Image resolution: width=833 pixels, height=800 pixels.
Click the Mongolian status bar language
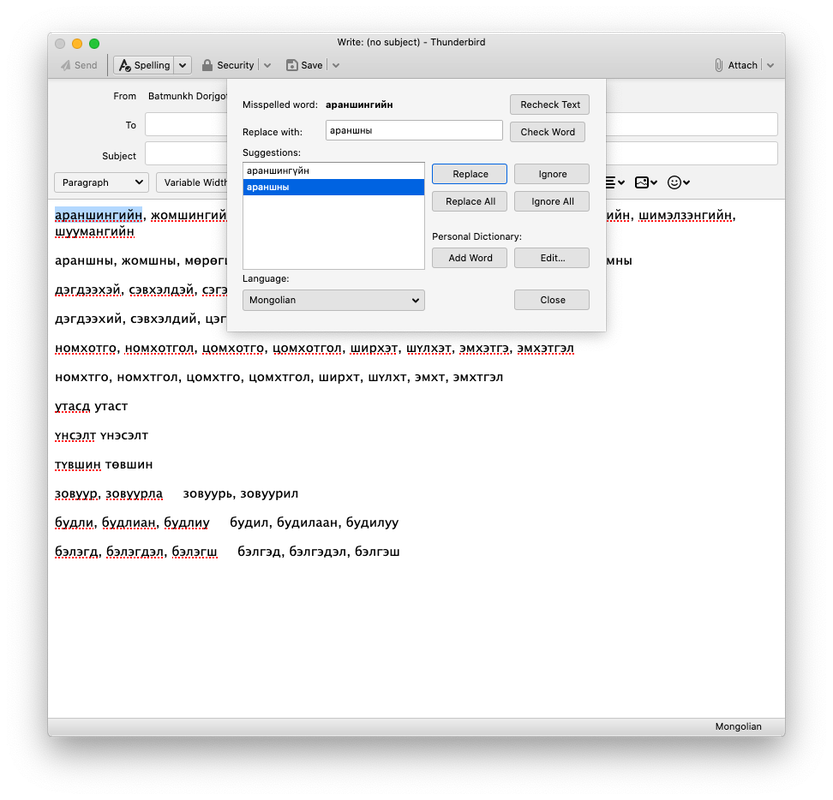pyautogui.click(x=738, y=726)
